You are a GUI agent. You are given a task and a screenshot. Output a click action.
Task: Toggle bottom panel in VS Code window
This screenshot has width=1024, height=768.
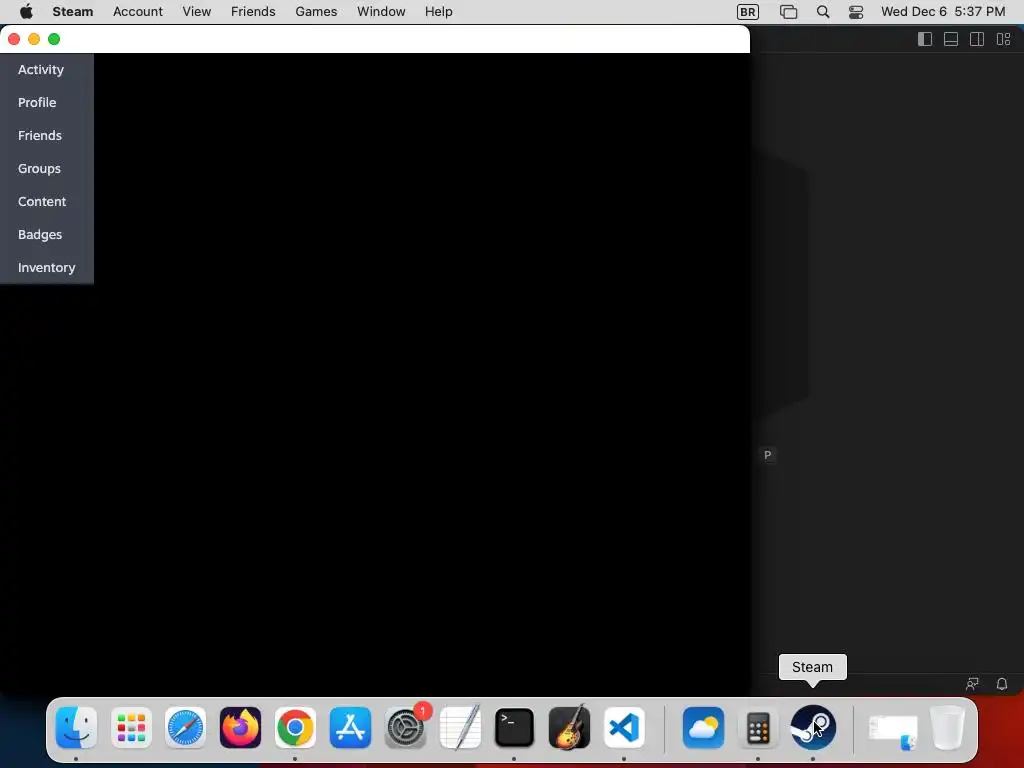951,39
